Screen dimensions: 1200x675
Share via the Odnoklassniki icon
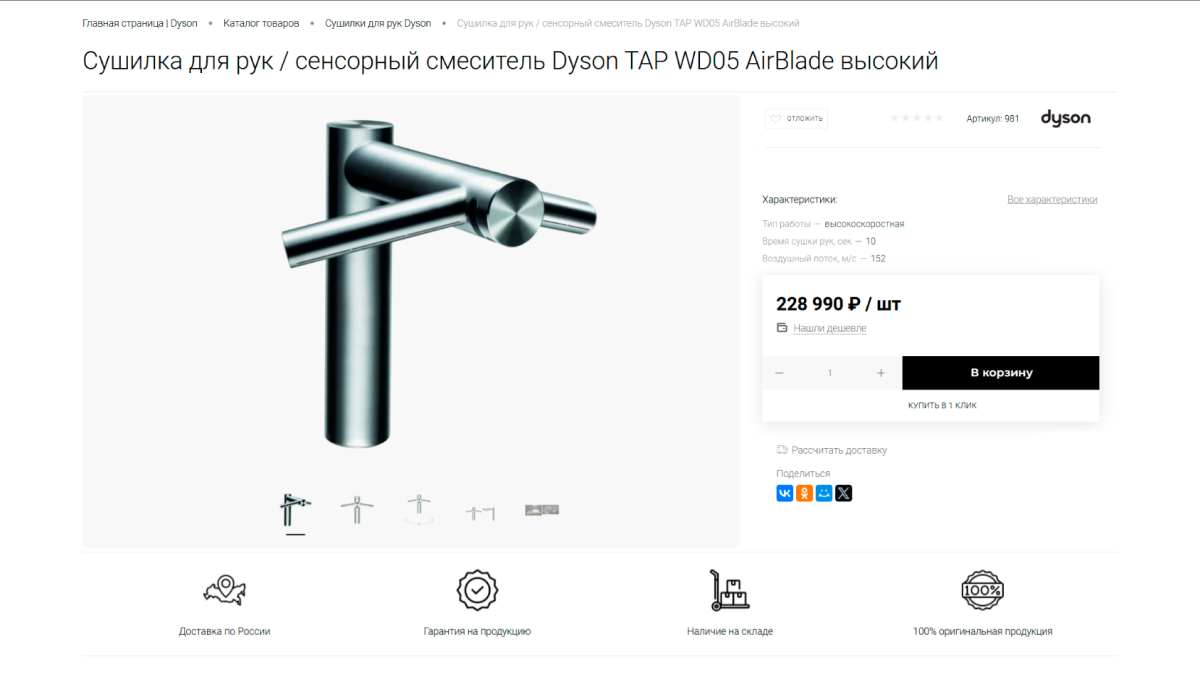[x=804, y=493]
